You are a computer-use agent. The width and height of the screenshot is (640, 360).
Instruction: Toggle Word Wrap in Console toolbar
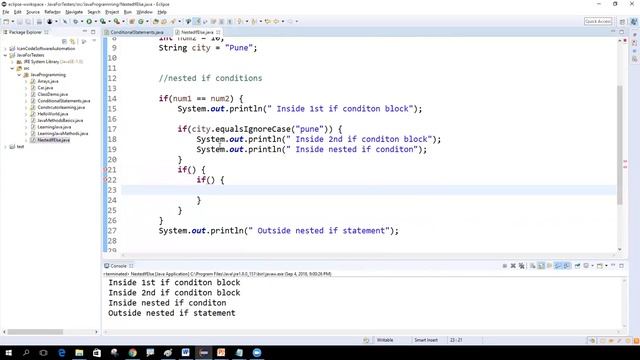click(549, 266)
